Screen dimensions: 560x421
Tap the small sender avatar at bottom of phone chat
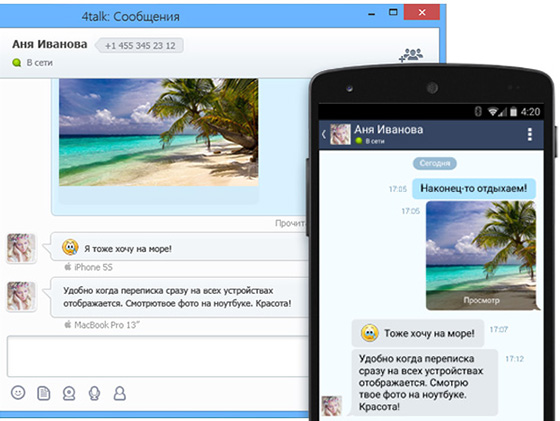[x=332, y=406]
